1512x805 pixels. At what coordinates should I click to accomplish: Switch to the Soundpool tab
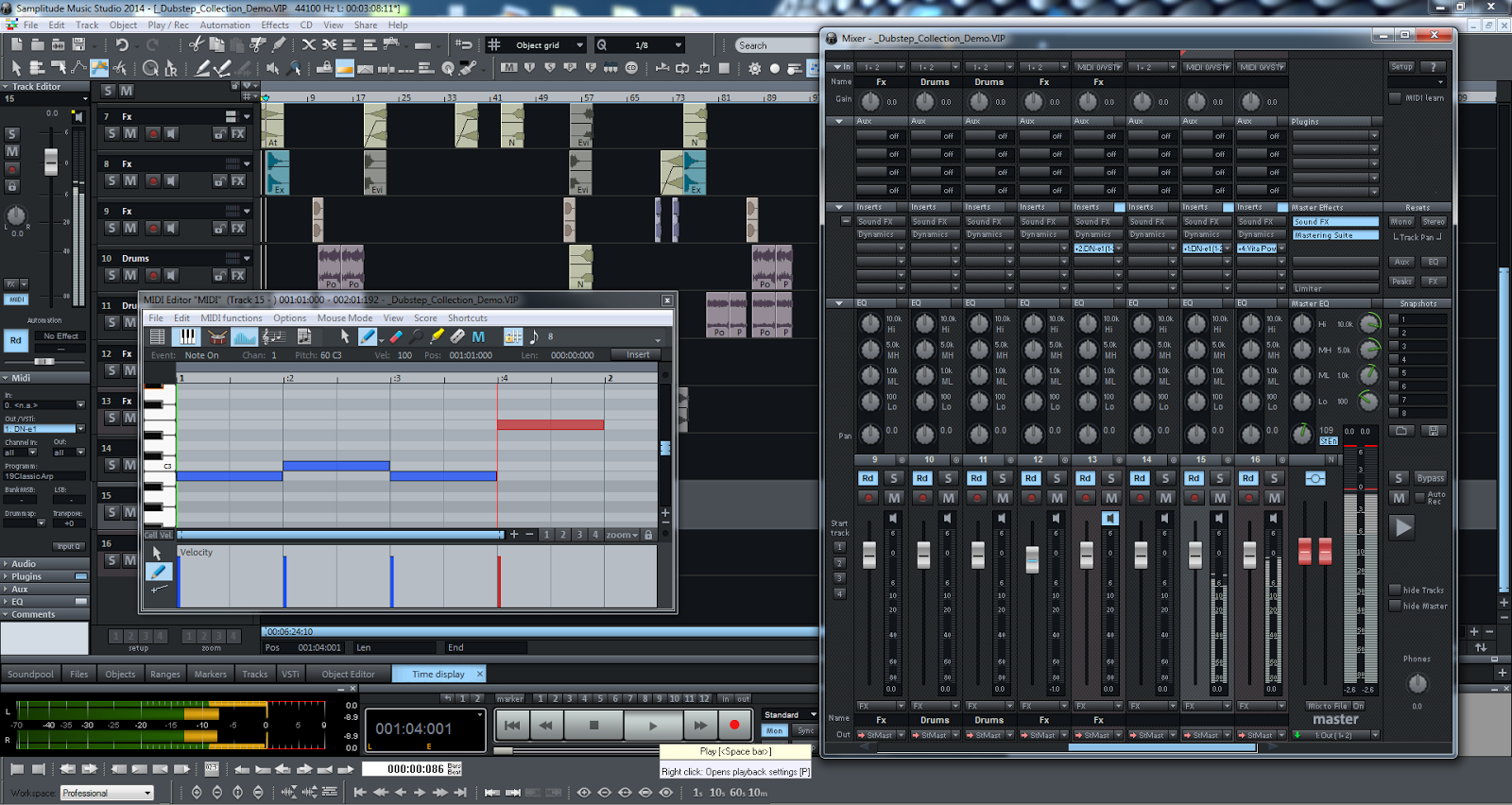[31, 674]
